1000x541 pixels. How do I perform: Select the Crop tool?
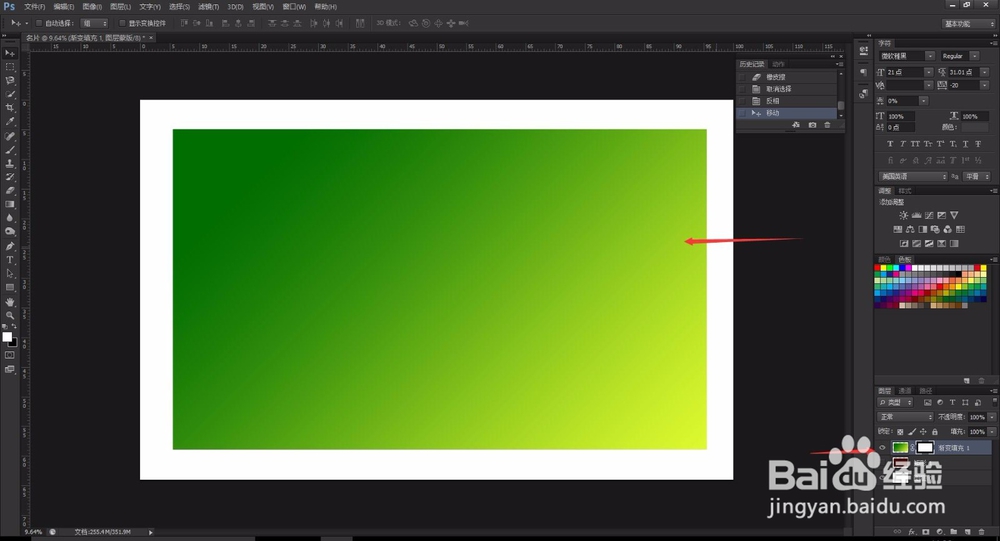[x=10, y=108]
